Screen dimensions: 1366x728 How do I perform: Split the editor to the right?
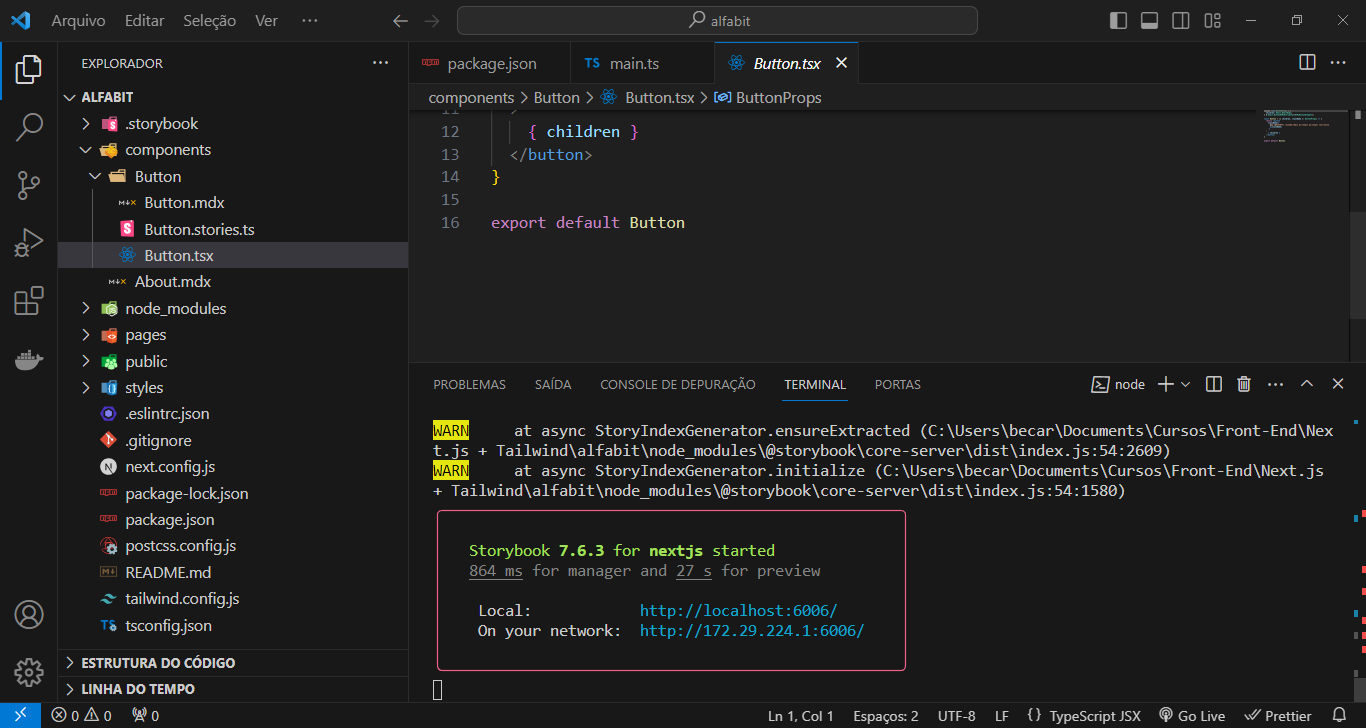[1307, 63]
